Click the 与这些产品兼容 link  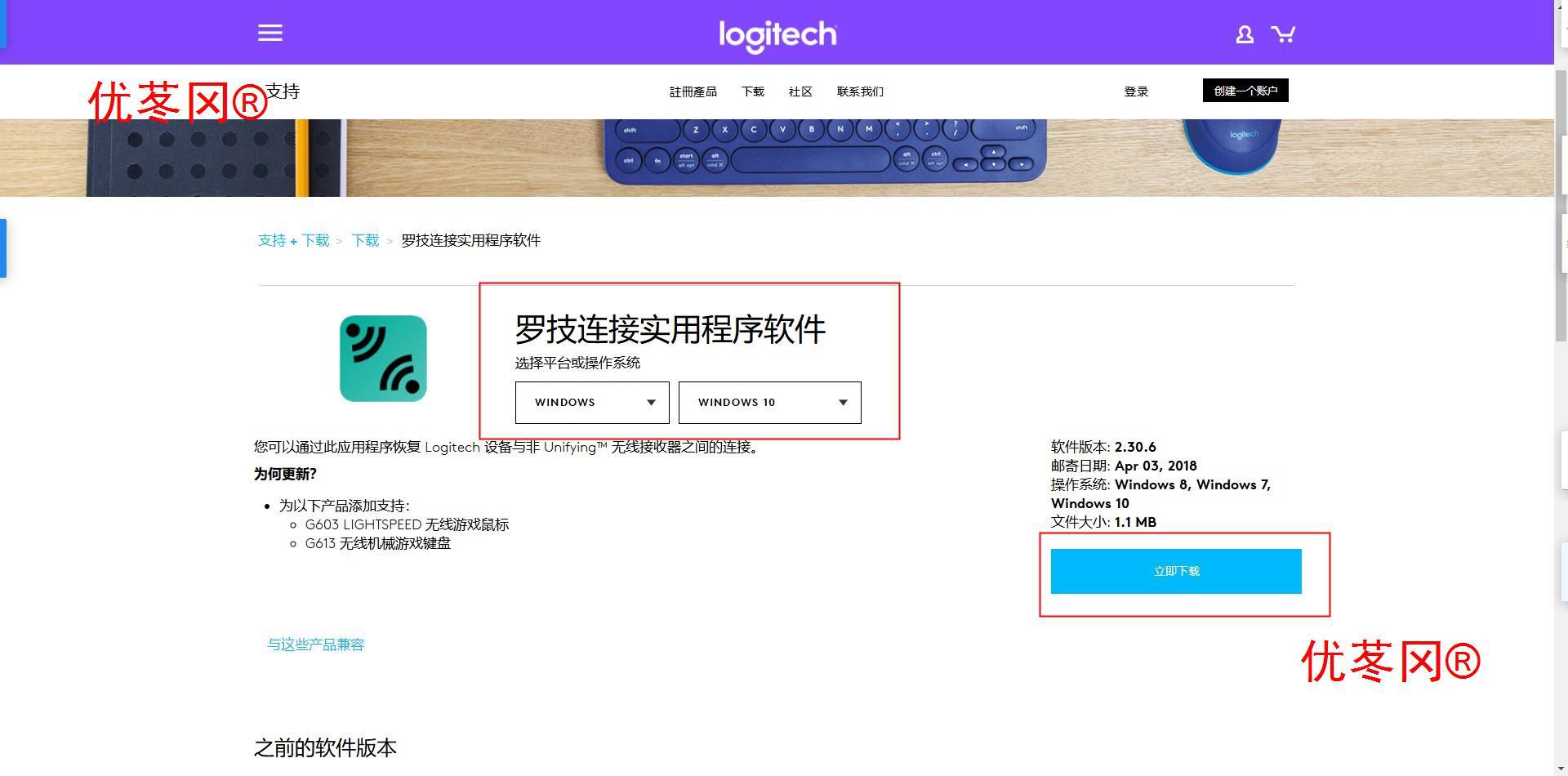315,644
